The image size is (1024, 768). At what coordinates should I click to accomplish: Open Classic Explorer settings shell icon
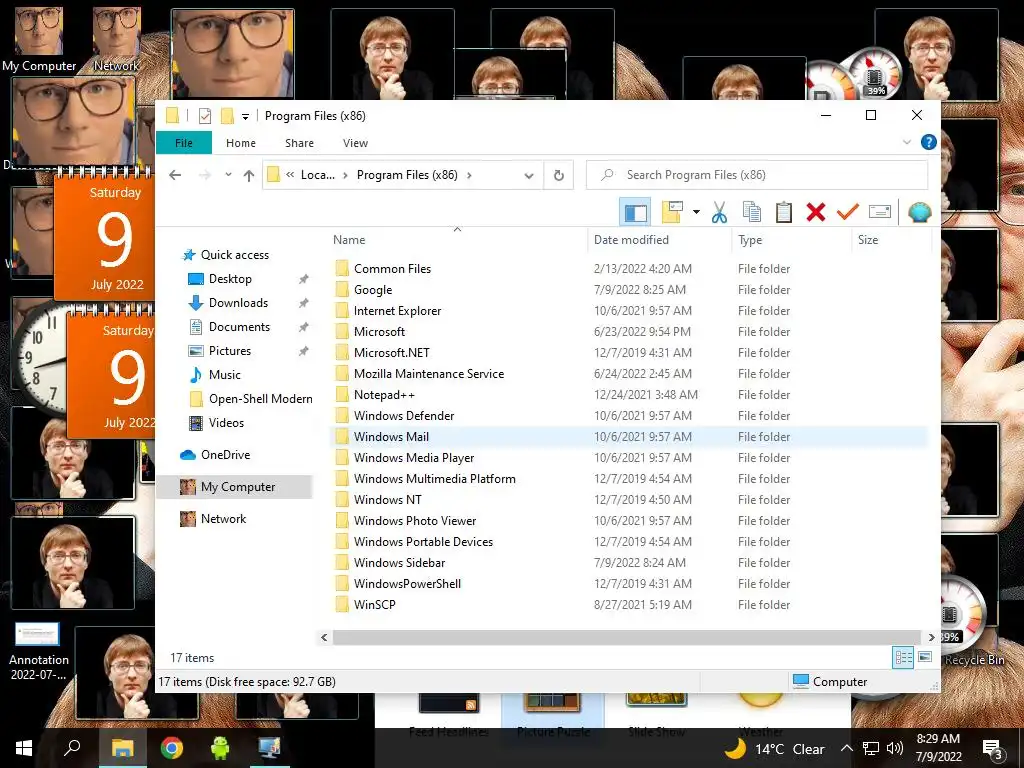[x=920, y=212]
